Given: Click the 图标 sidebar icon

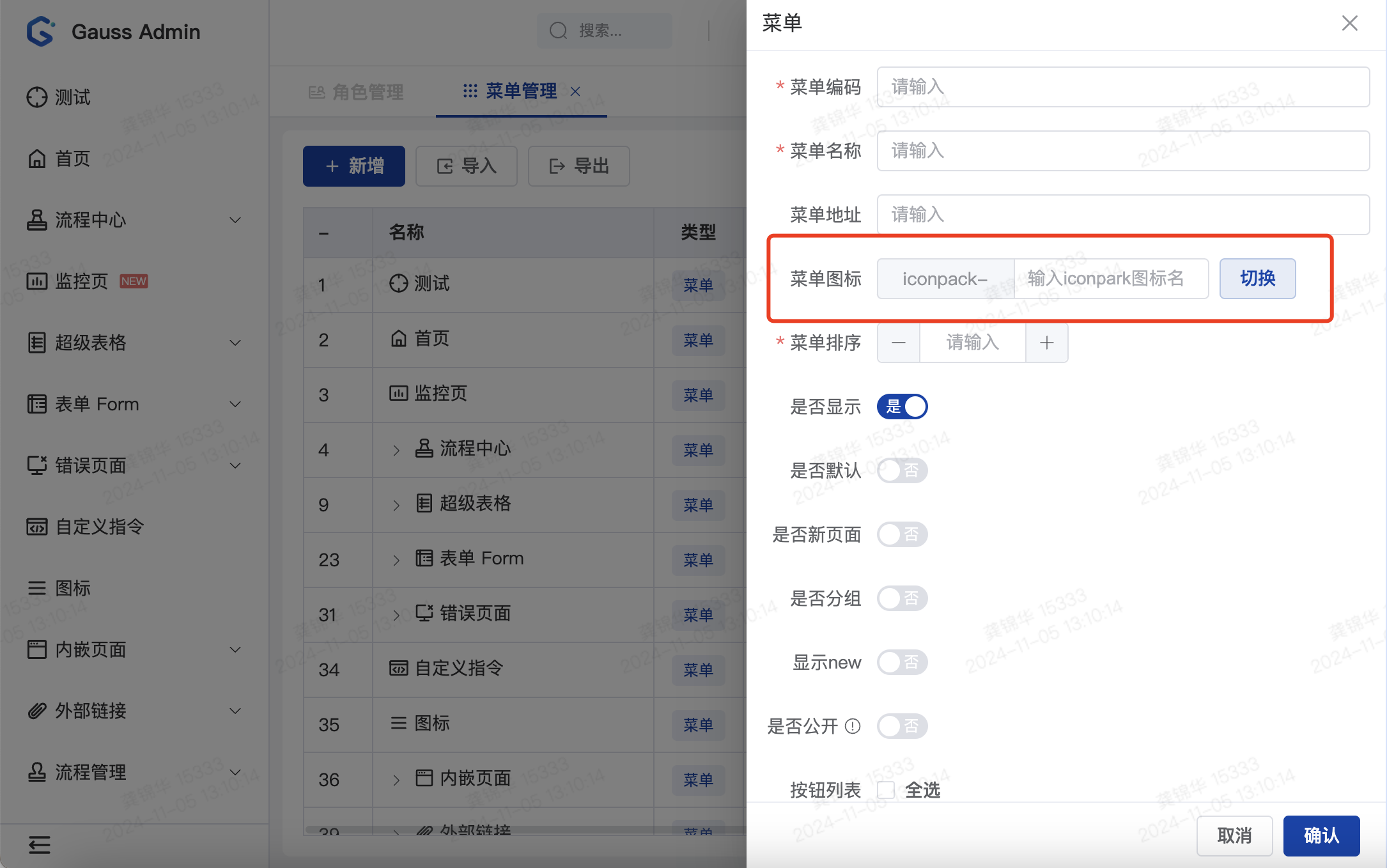Looking at the screenshot, I should point(36,587).
